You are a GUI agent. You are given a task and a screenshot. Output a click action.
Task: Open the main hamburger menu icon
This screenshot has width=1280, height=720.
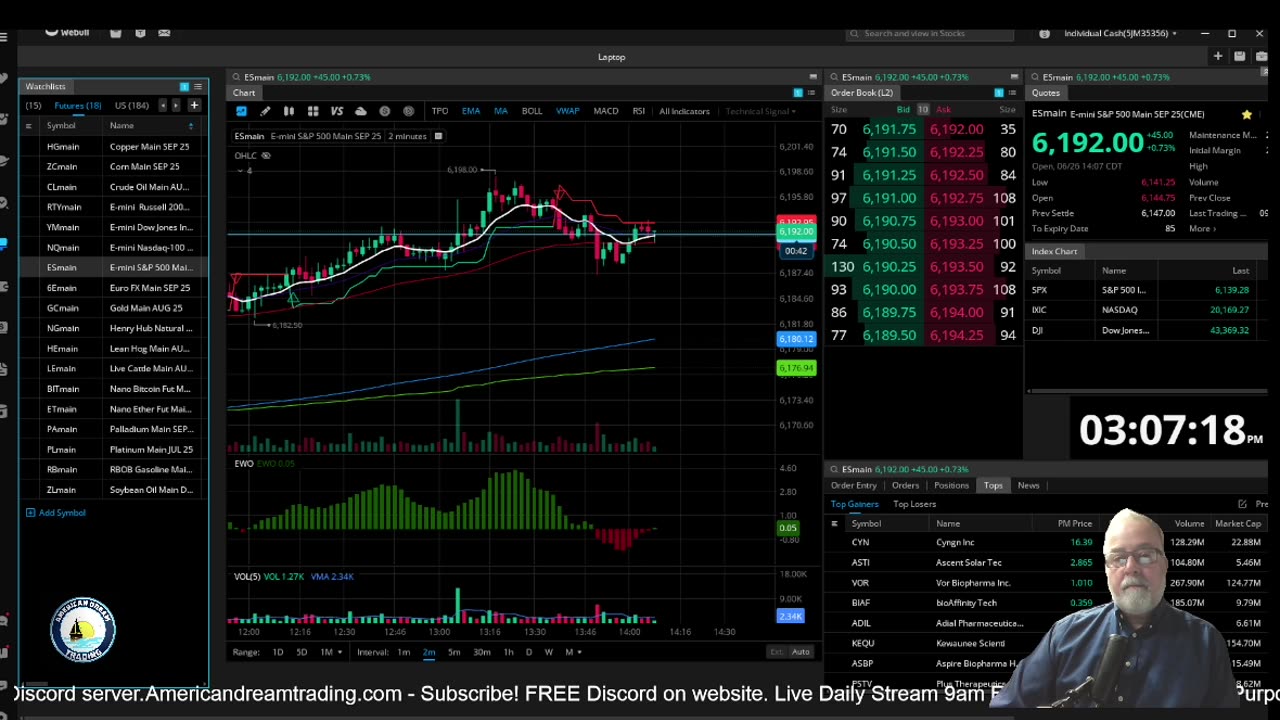5,37
